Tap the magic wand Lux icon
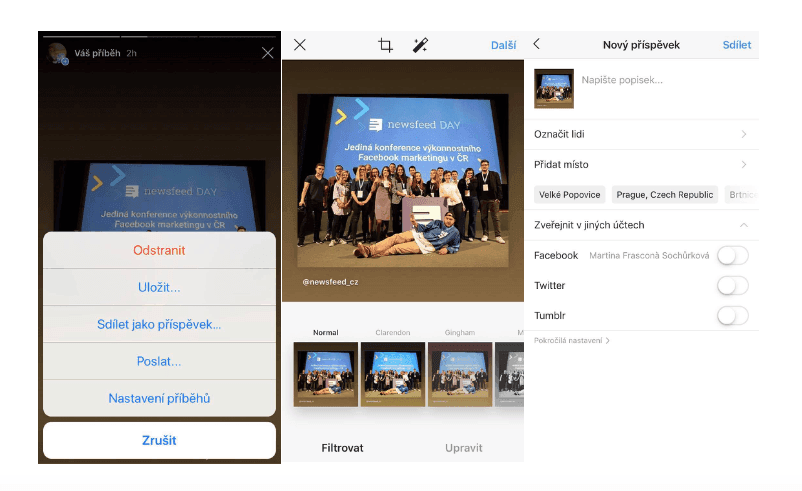Screen dimensions: 802x491 (x=420, y=45)
